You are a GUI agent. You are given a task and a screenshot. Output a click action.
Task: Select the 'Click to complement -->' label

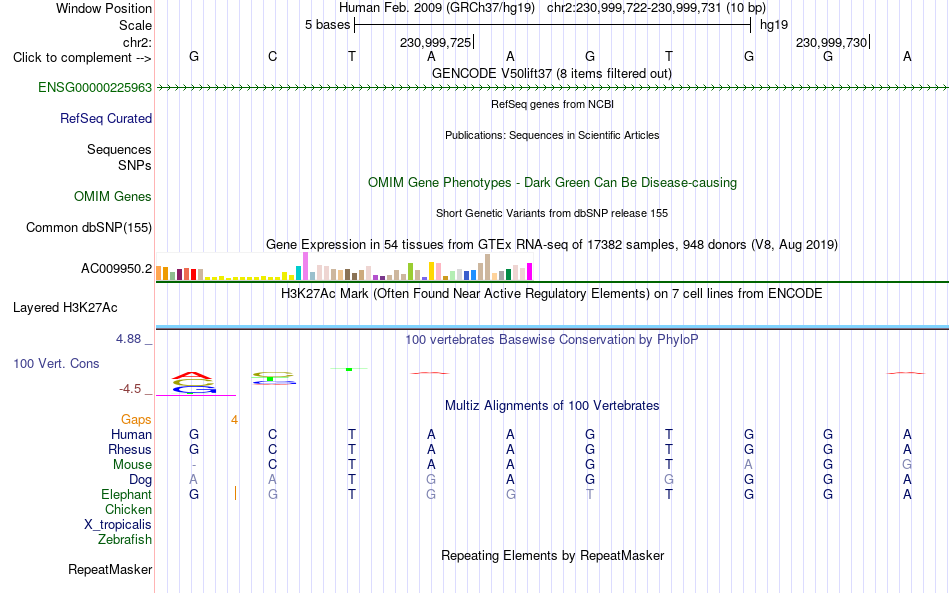point(82,58)
